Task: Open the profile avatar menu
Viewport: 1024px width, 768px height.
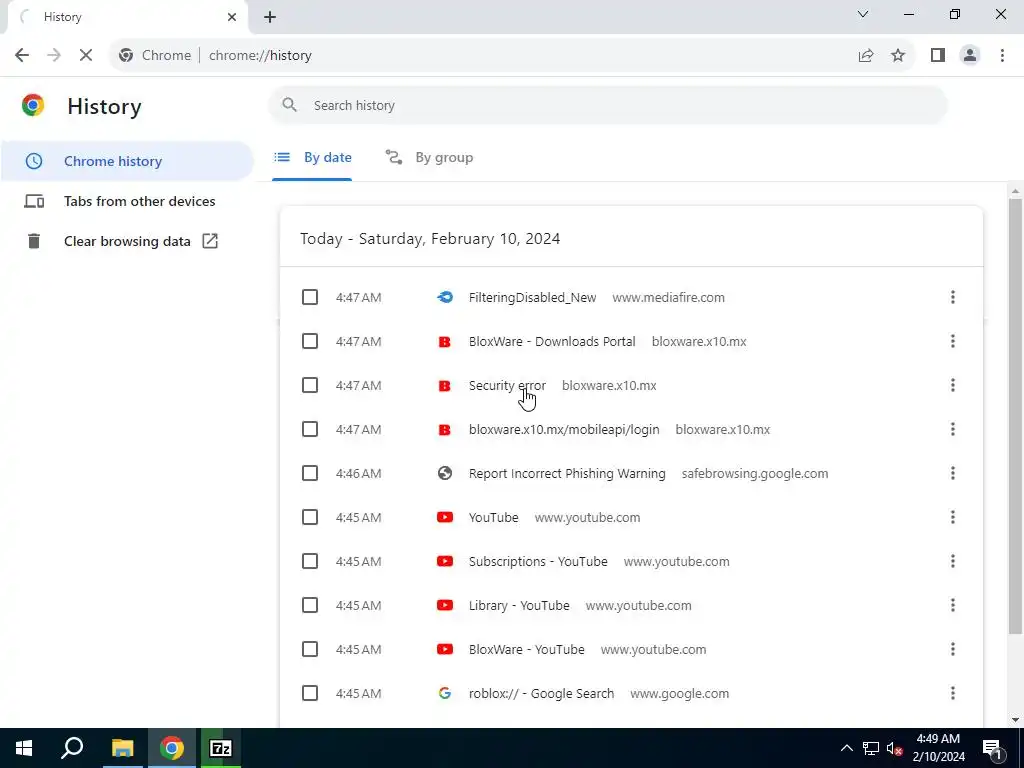Action: pos(970,56)
